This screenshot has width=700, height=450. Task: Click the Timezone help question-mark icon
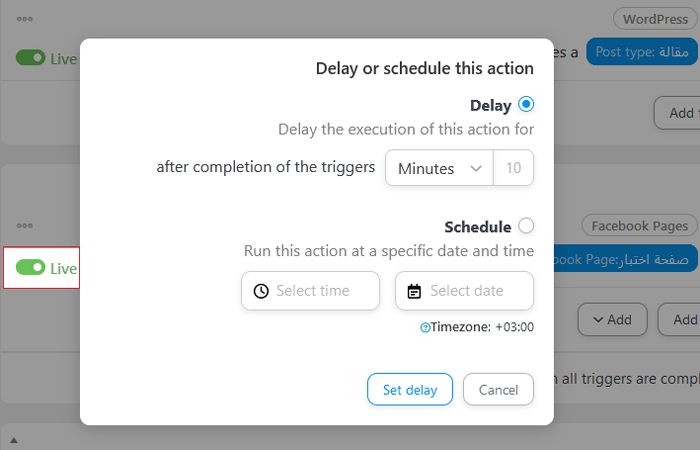pyautogui.click(x=425, y=327)
